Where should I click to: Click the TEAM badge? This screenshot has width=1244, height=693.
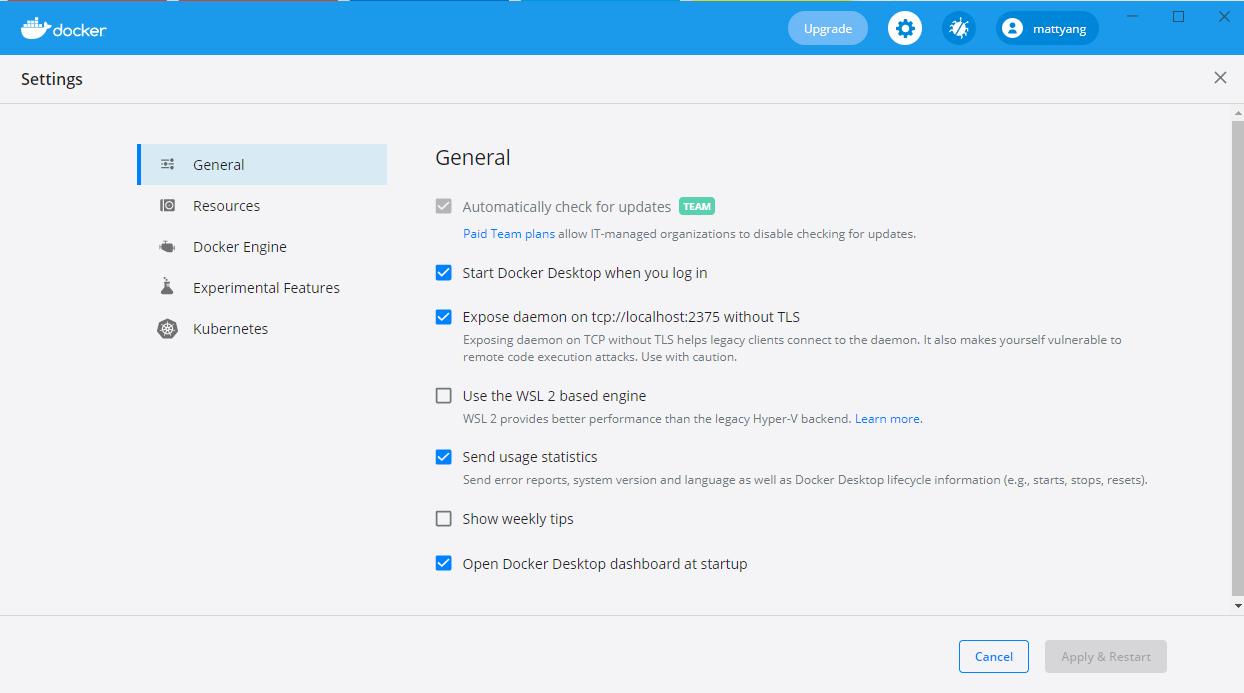[697, 206]
